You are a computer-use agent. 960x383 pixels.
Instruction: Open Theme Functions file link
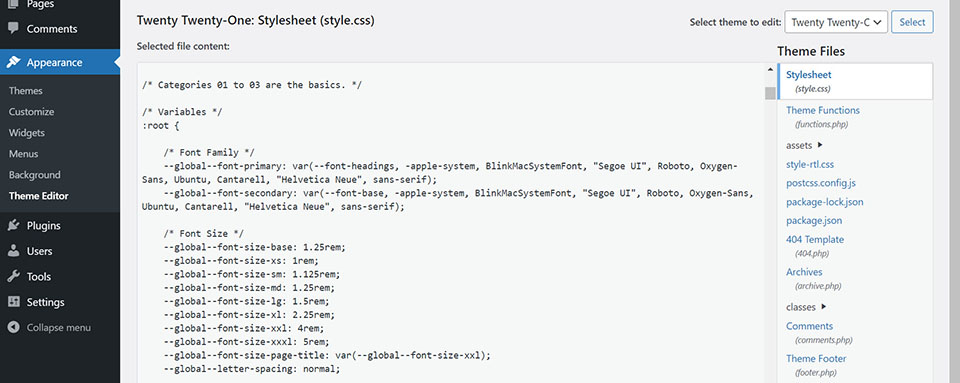tap(823, 110)
